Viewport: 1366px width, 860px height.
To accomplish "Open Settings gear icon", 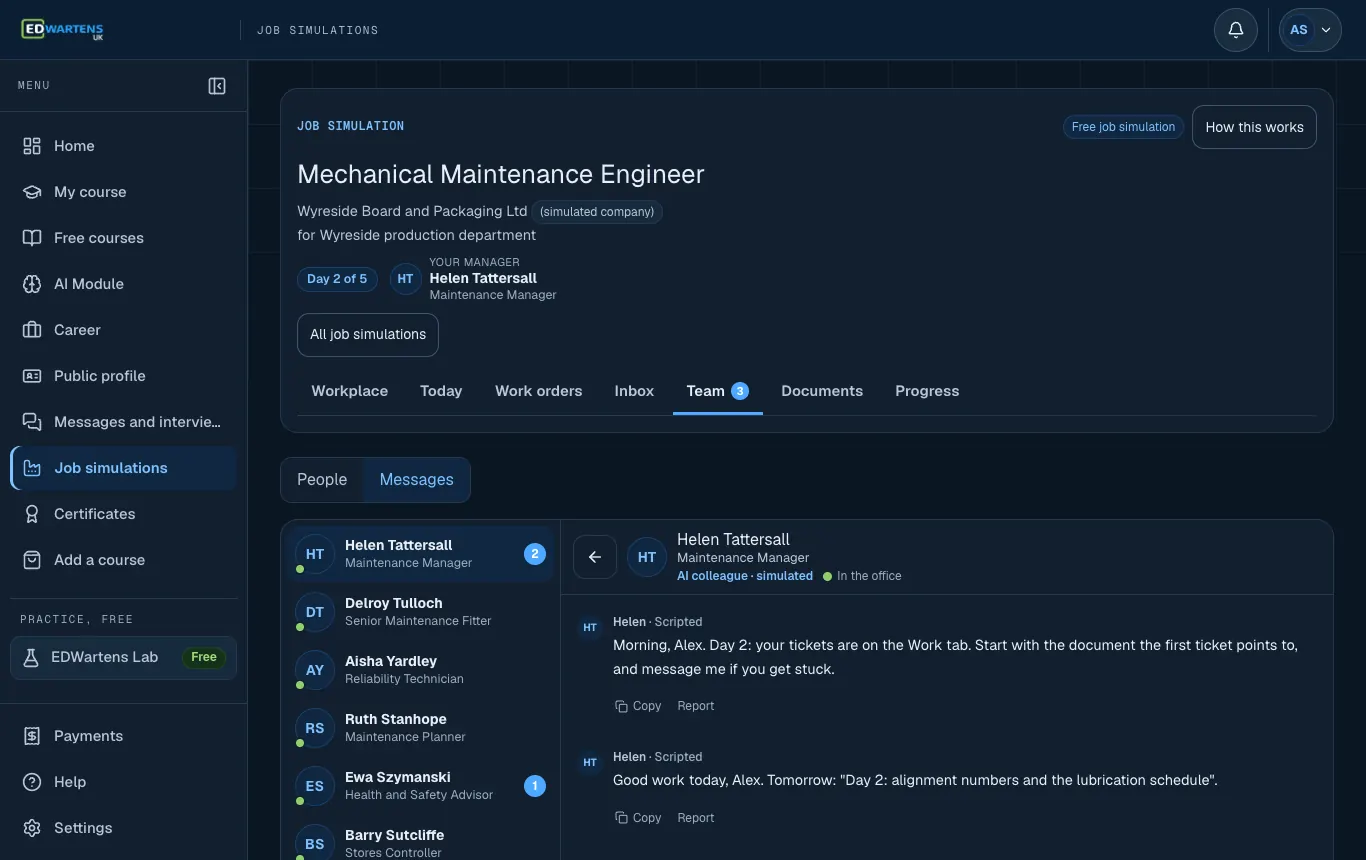I will click(x=32, y=828).
